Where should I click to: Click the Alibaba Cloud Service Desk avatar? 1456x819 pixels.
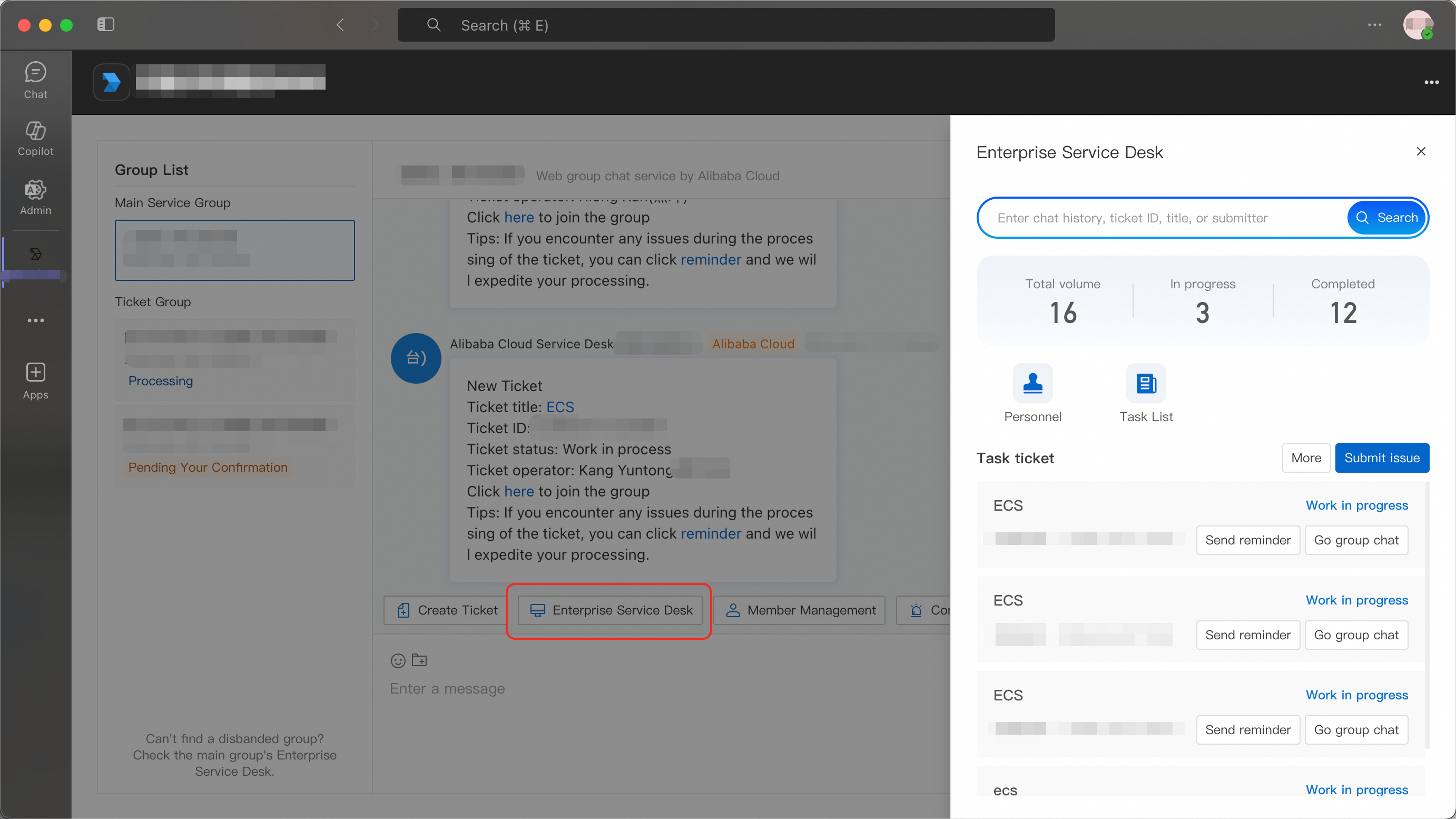pyautogui.click(x=416, y=358)
